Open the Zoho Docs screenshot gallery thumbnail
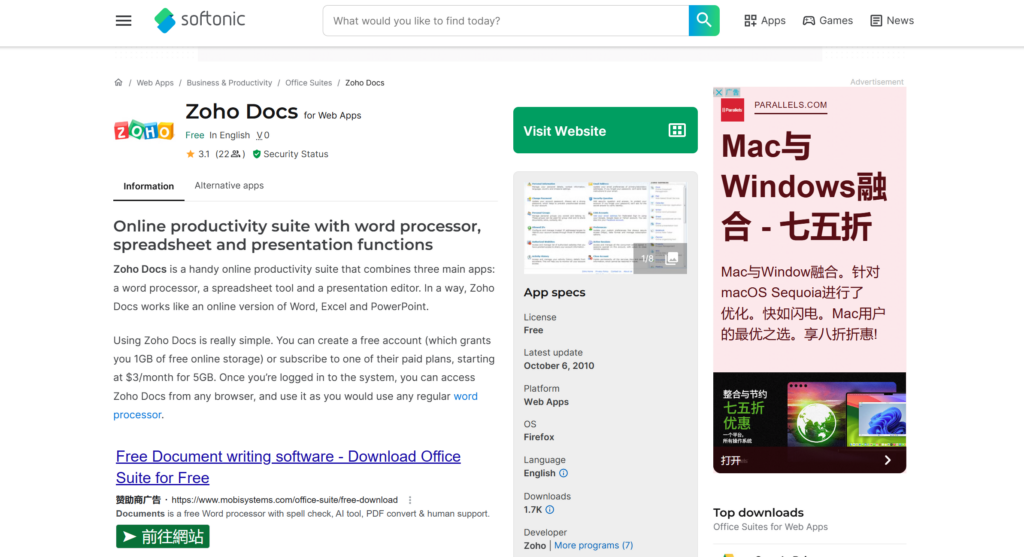This screenshot has height=557, width=1024. 605,227
